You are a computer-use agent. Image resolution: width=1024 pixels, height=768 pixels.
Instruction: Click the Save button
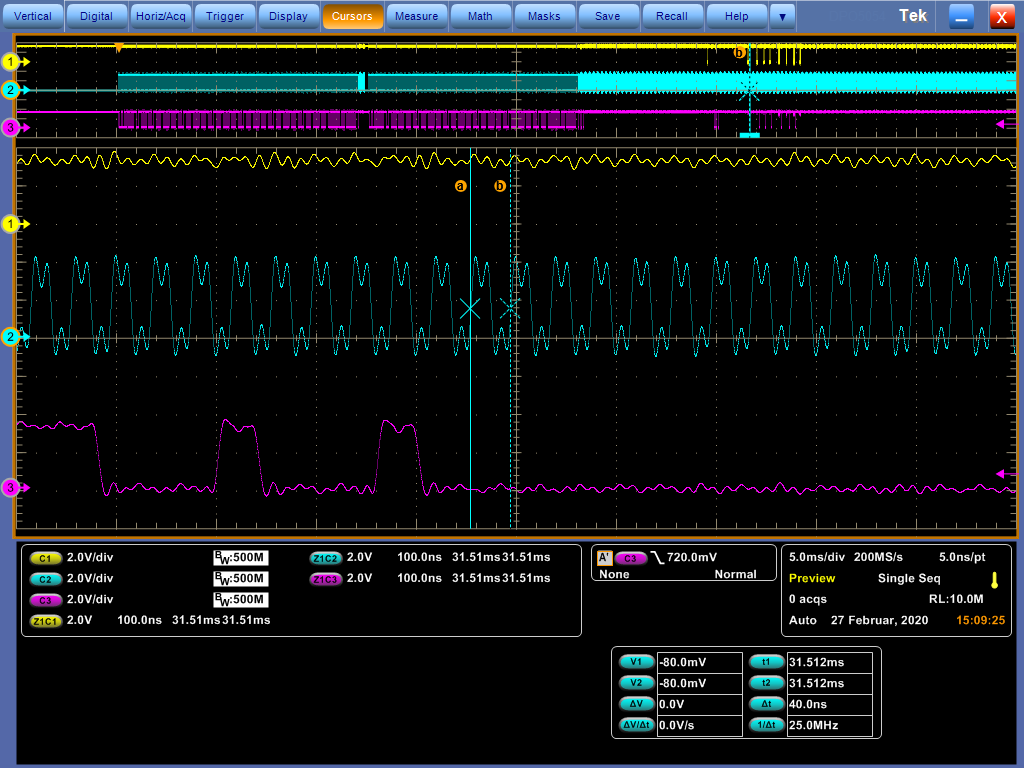pos(607,16)
